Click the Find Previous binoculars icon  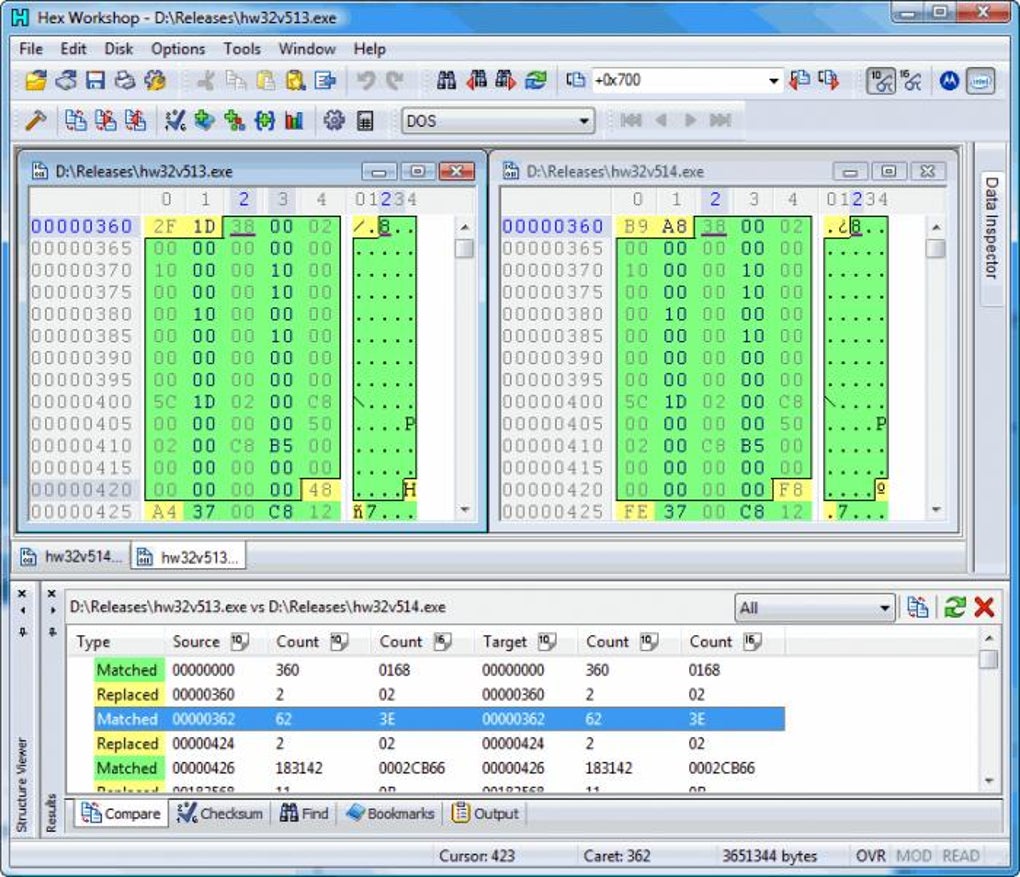[x=476, y=81]
